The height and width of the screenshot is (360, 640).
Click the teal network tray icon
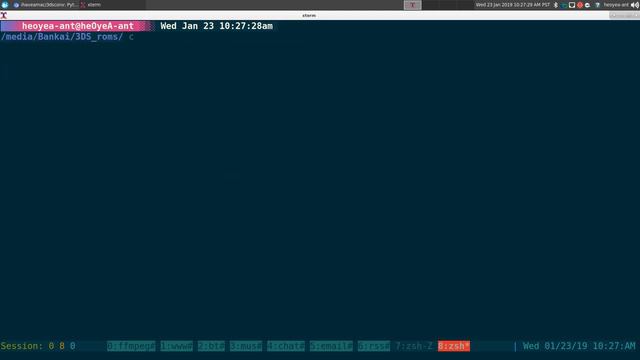(564, 5)
